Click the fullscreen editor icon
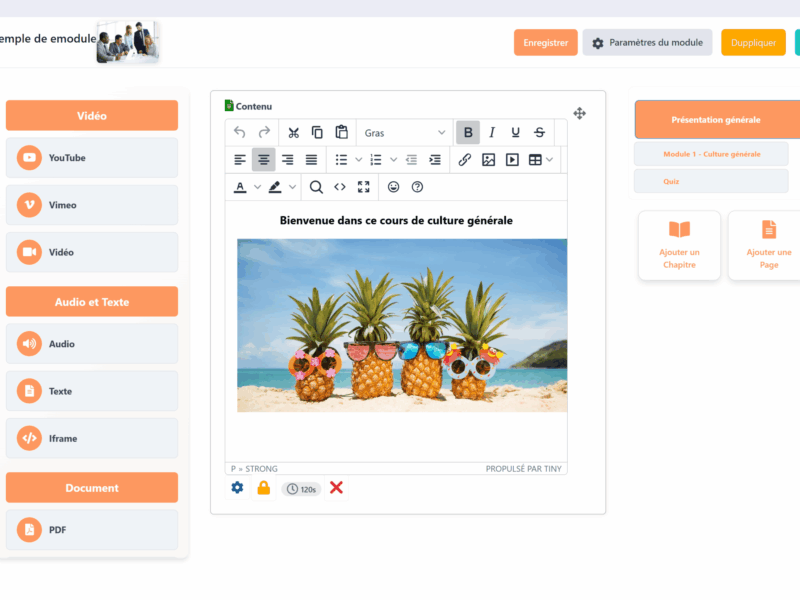 [361, 187]
